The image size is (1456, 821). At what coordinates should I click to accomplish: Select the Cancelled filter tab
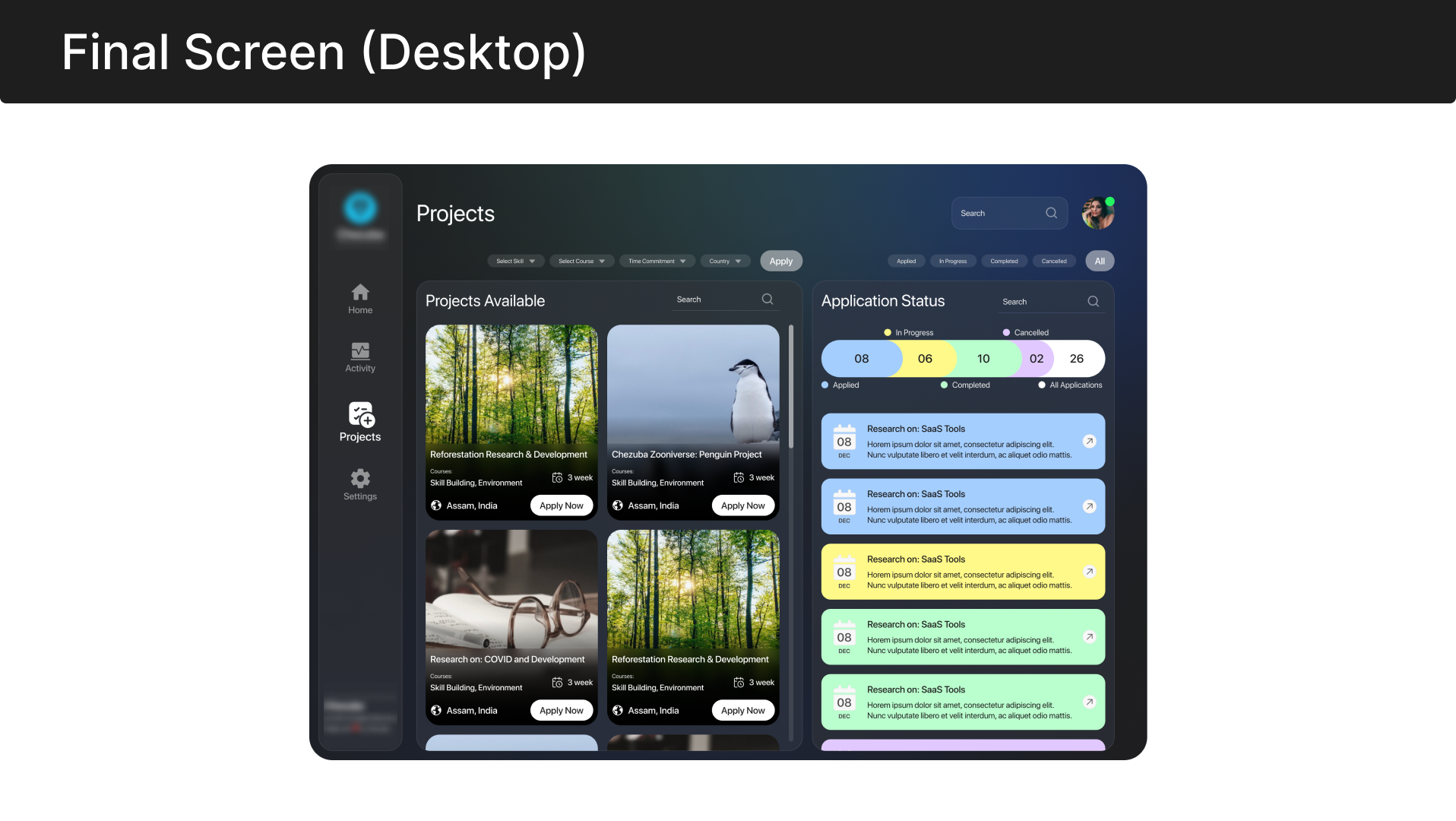tap(1054, 261)
